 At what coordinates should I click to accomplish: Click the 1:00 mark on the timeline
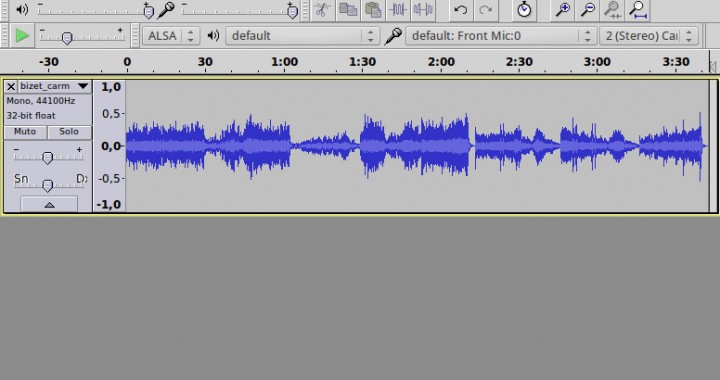point(285,61)
